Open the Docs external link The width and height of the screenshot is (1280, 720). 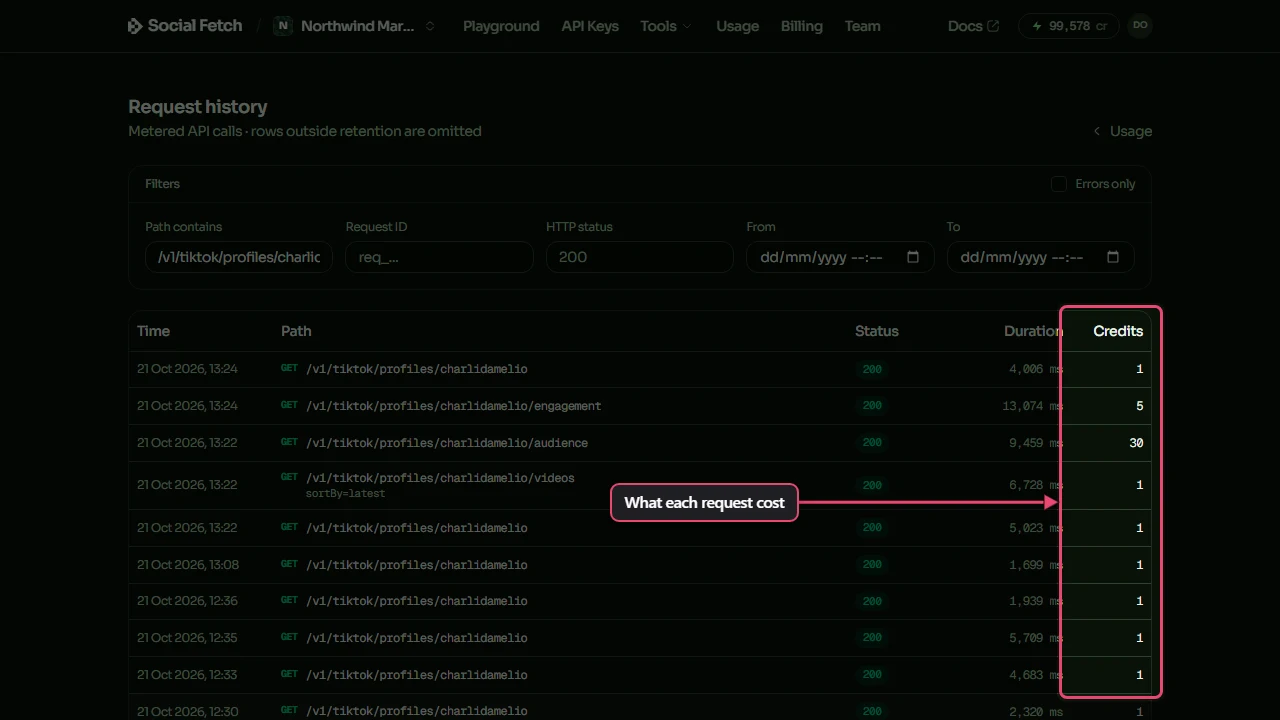(973, 26)
